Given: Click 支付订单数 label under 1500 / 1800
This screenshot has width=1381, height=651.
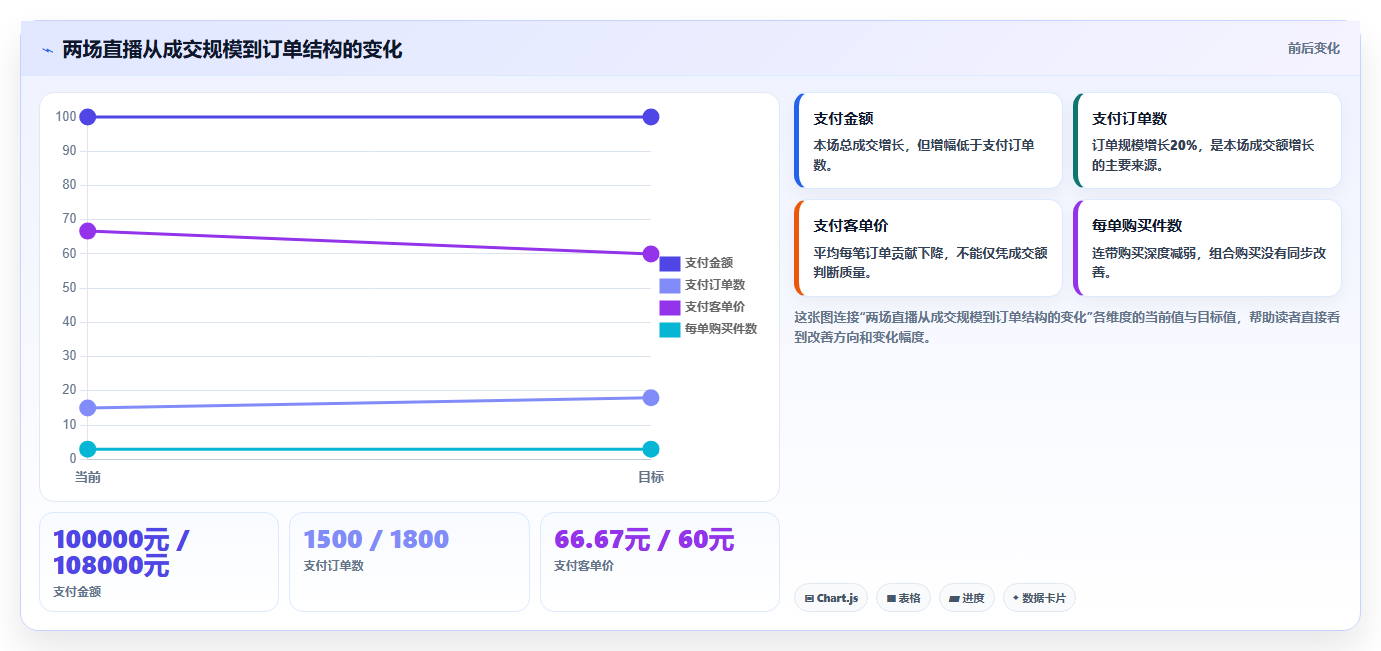Looking at the screenshot, I should point(333,566).
